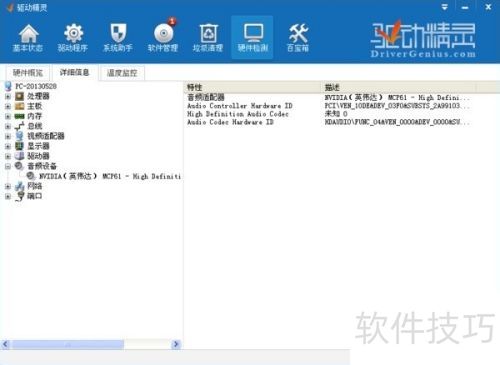Select the PC-20130528 root label

[36, 86]
